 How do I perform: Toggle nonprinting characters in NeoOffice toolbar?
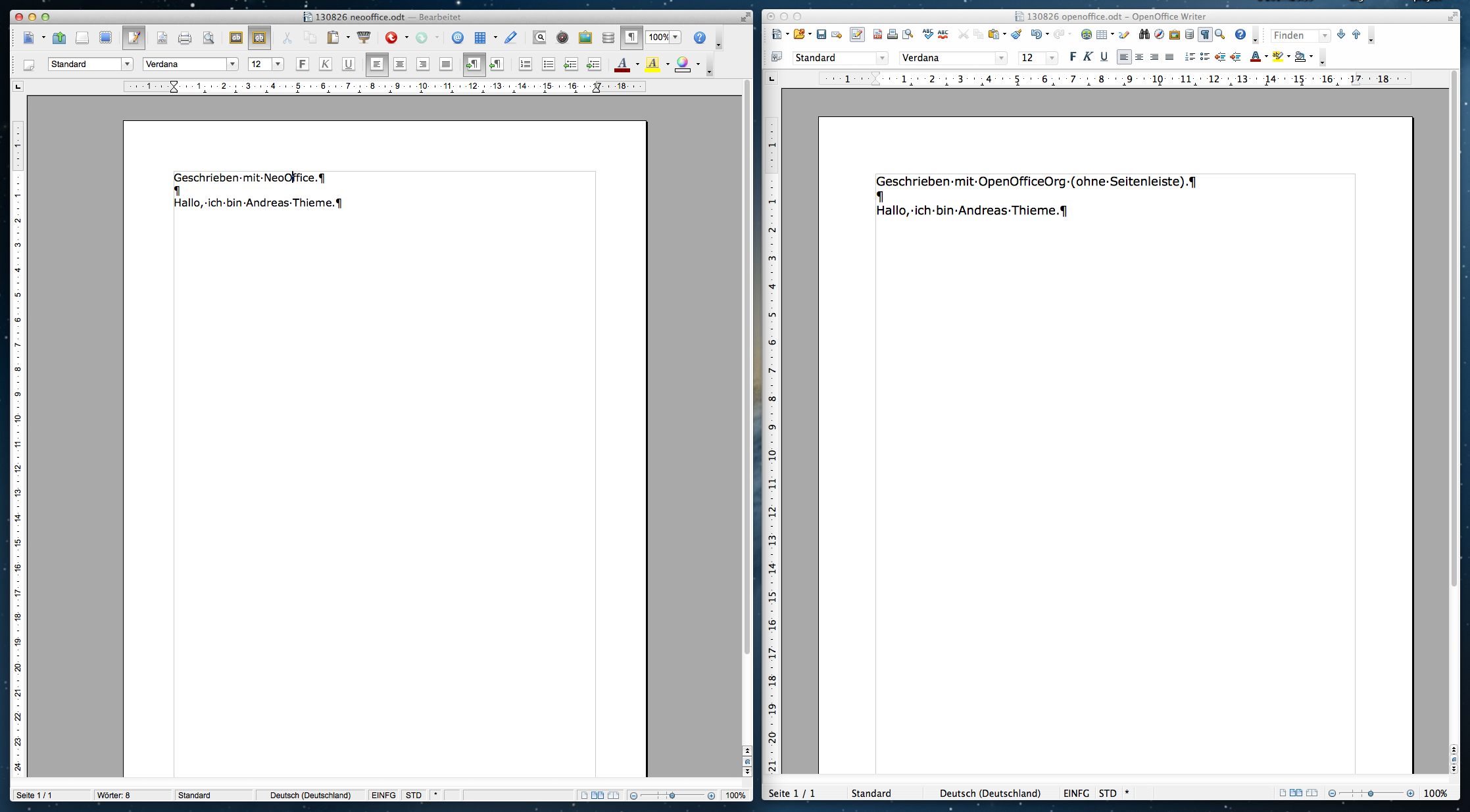tap(631, 37)
